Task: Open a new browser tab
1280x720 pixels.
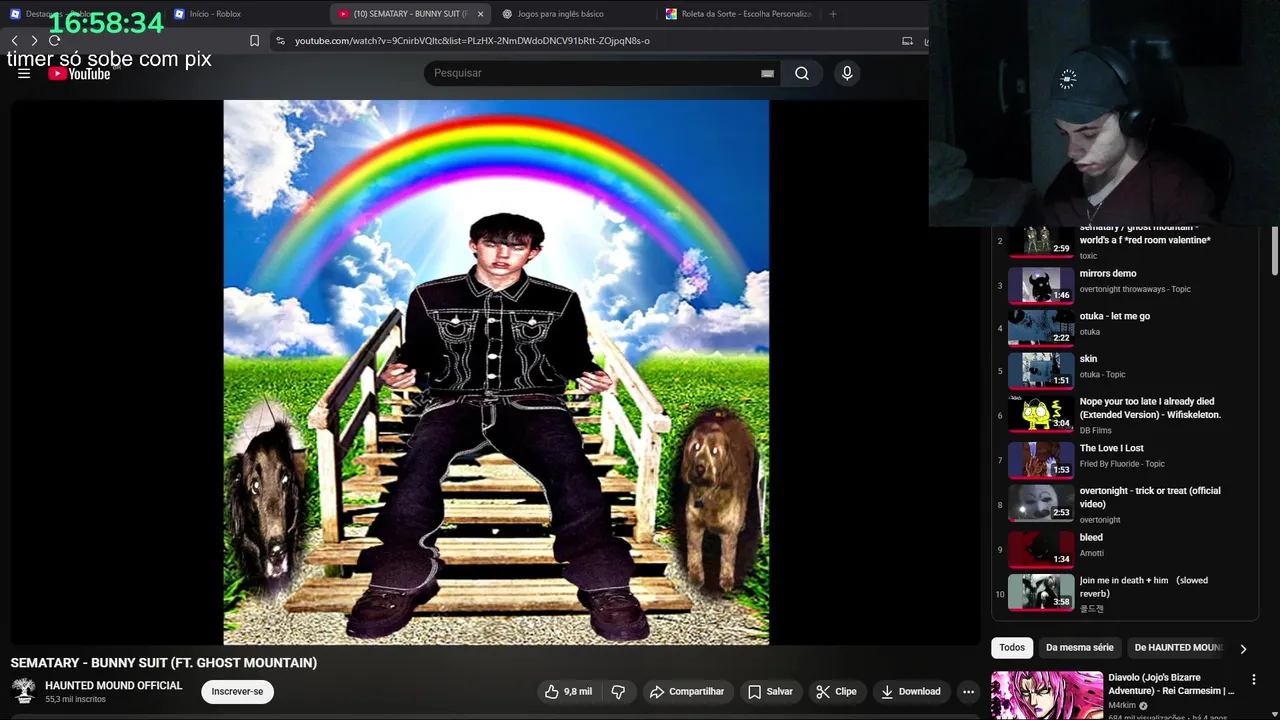Action: pyautogui.click(x=833, y=14)
